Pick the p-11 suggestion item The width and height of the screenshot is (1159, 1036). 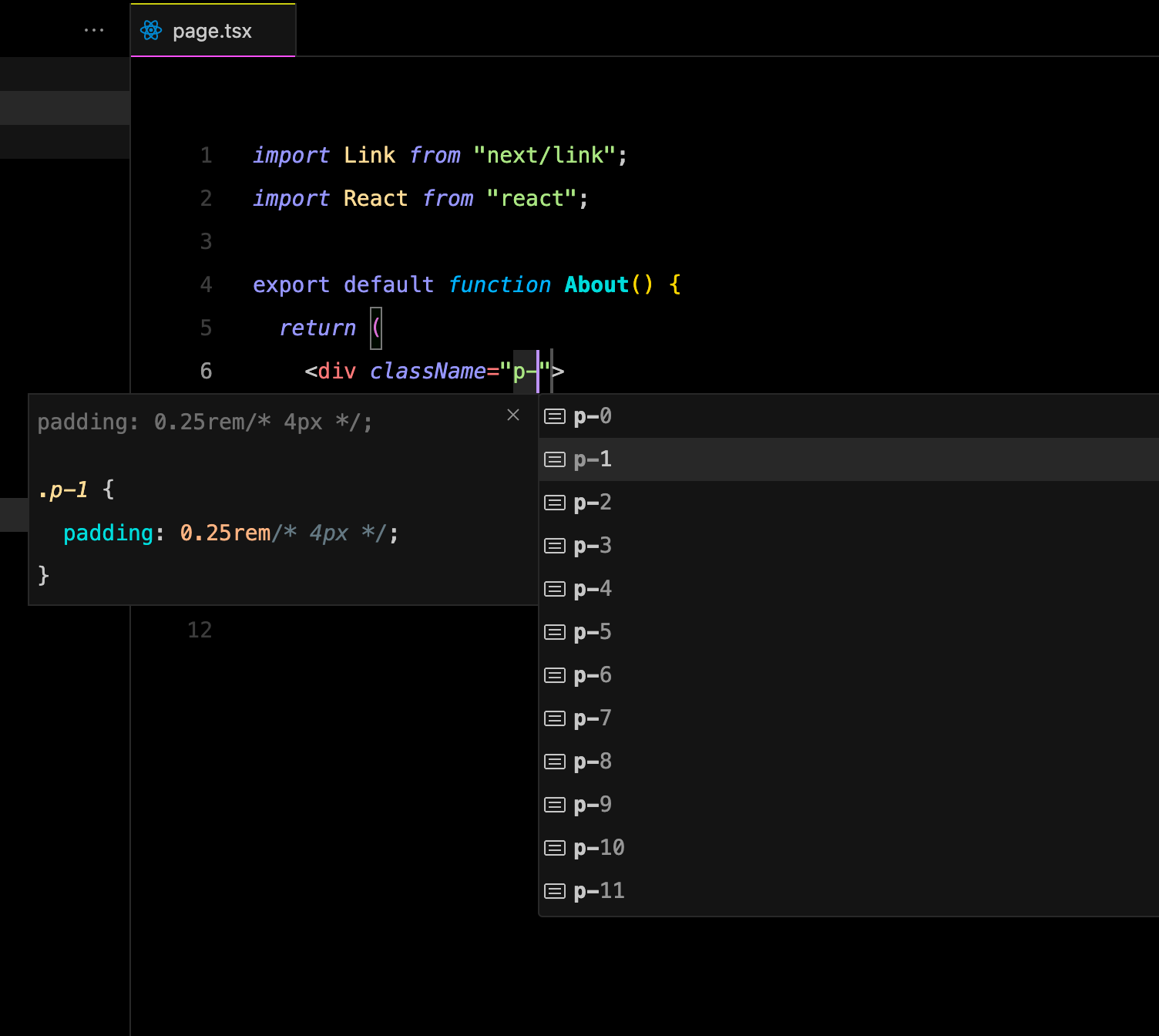coord(599,891)
